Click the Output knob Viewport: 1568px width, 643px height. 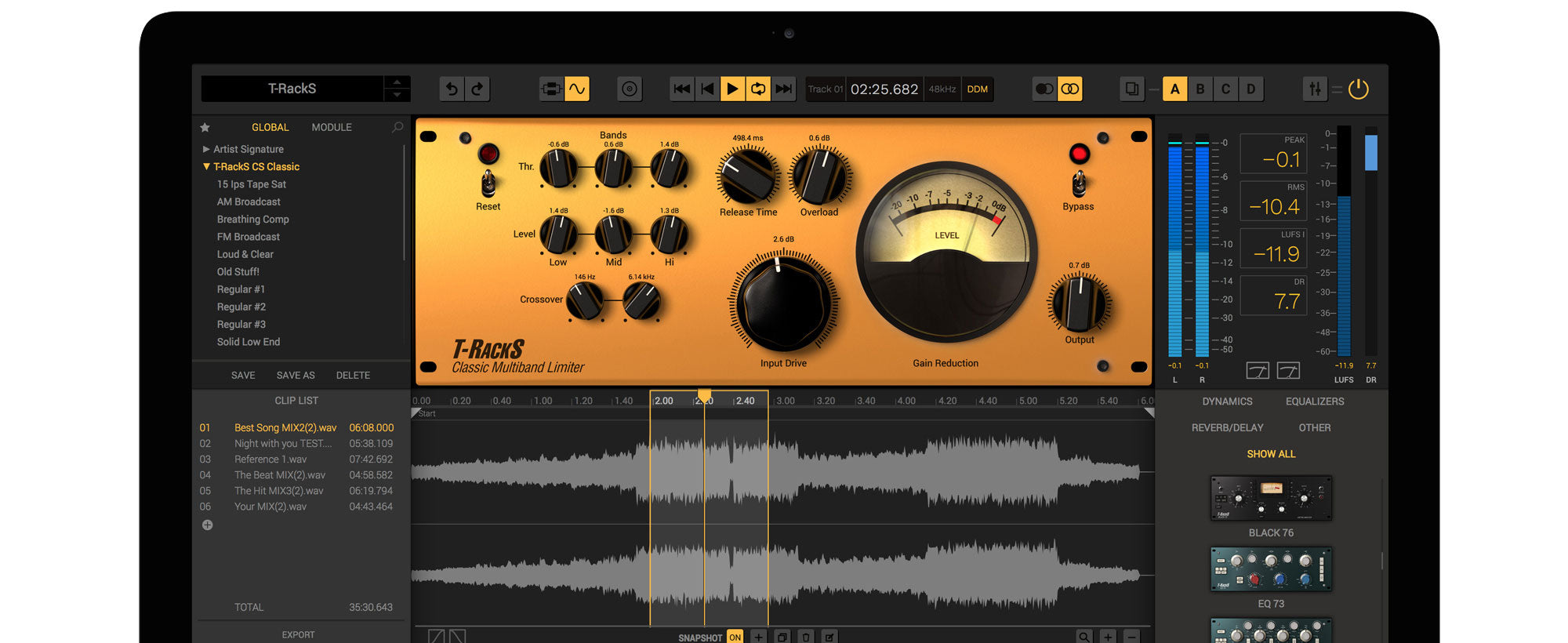click(x=1080, y=302)
